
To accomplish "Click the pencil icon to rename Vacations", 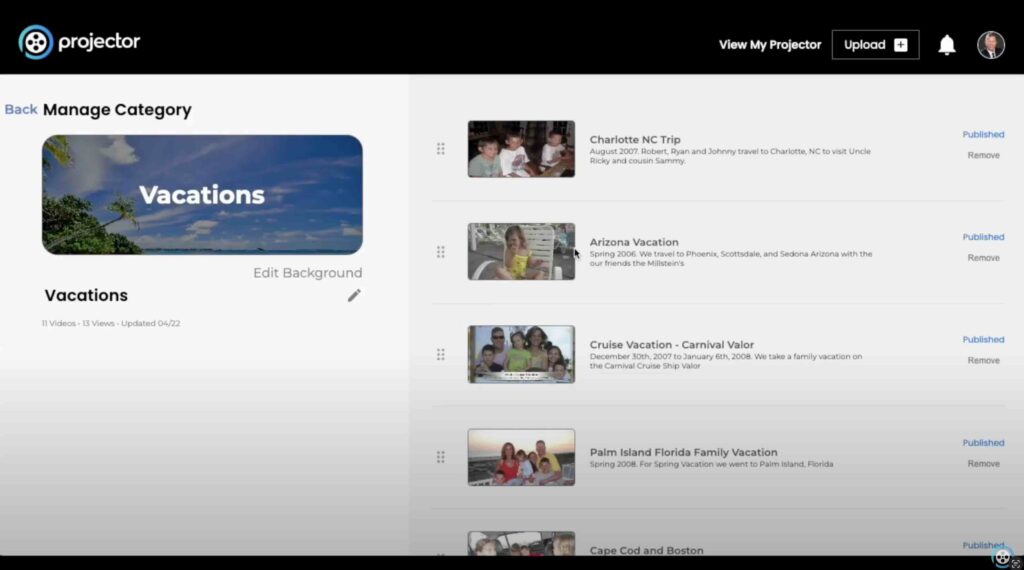I will pyautogui.click(x=354, y=296).
